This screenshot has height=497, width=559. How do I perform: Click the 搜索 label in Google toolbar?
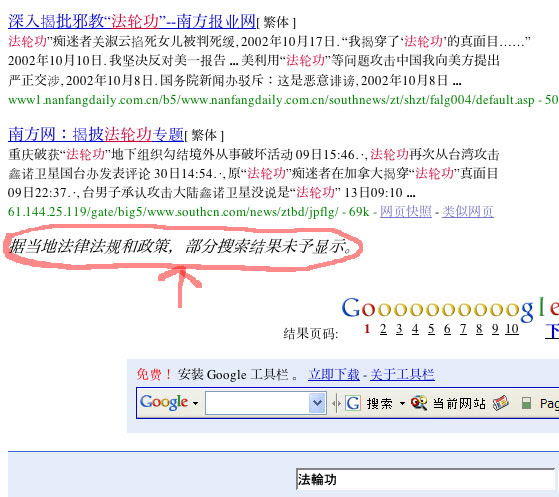379,404
